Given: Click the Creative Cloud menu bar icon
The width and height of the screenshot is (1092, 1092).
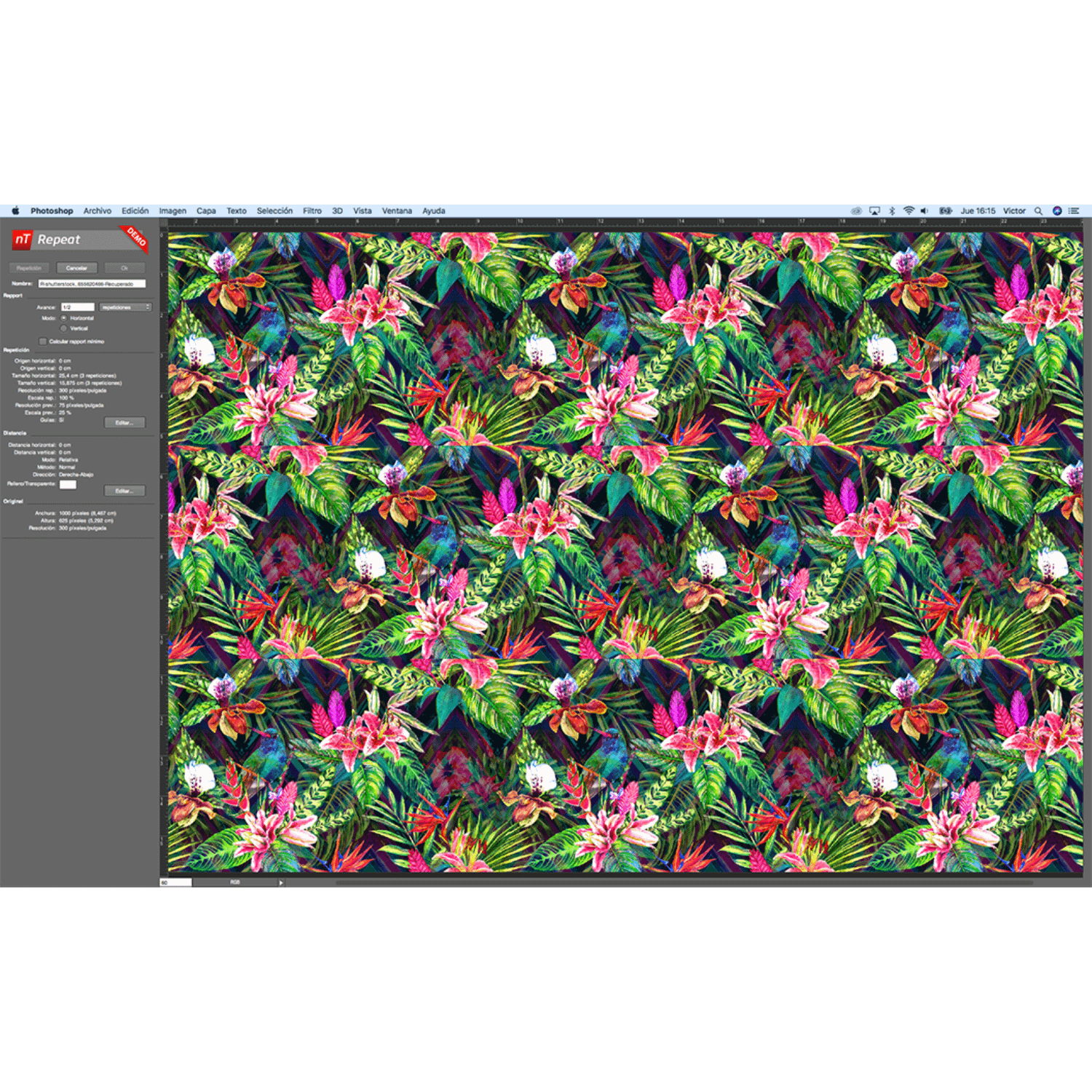Looking at the screenshot, I should [x=856, y=211].
